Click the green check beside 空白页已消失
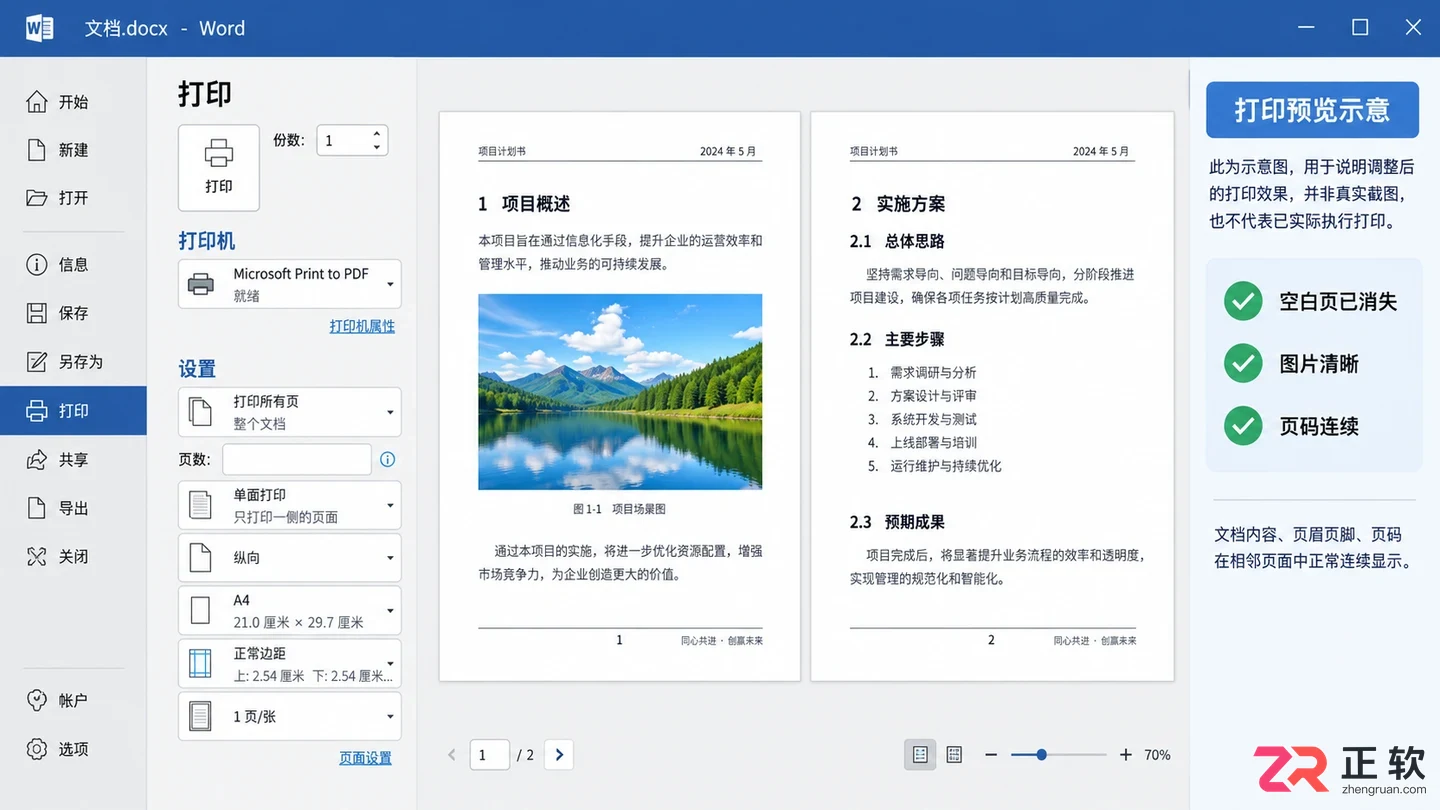Viewport: 1440px width, 810px height. [1243, 301]
